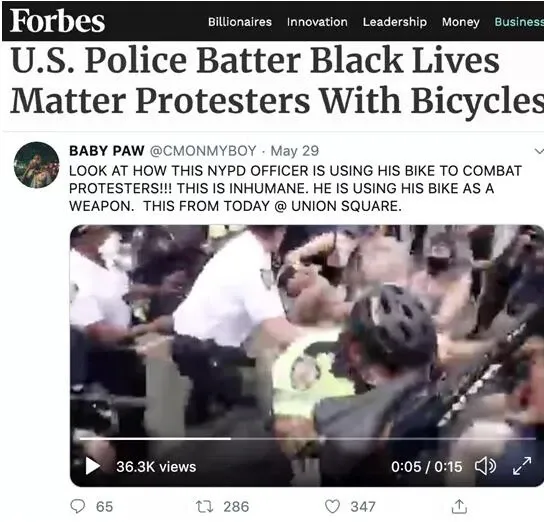544x522 pixels.
Task: Go to the Leadership section
Action: coord(395,22)
